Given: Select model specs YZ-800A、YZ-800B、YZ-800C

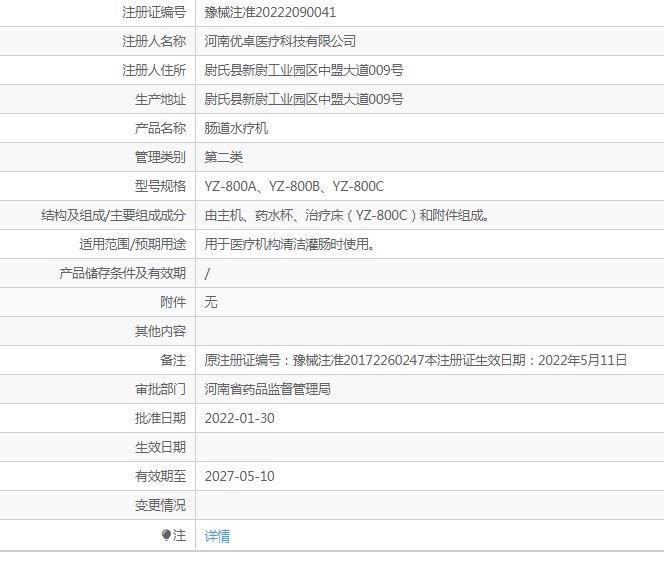Looking at the screenshot, I should (294, 186).
